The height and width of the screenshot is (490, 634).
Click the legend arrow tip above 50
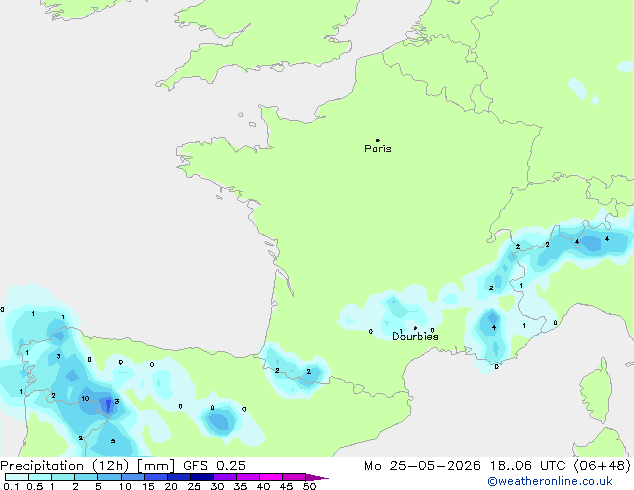[317, 477]
